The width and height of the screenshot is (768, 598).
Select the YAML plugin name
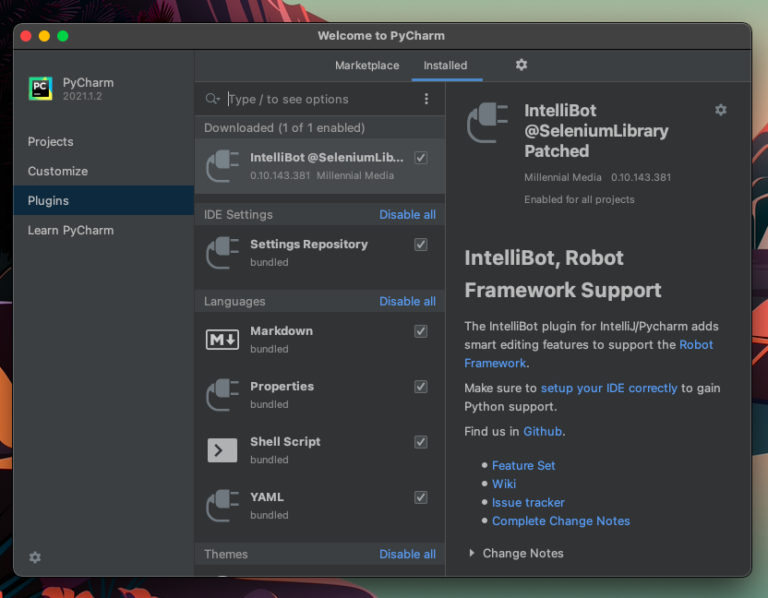coord(267,497)
